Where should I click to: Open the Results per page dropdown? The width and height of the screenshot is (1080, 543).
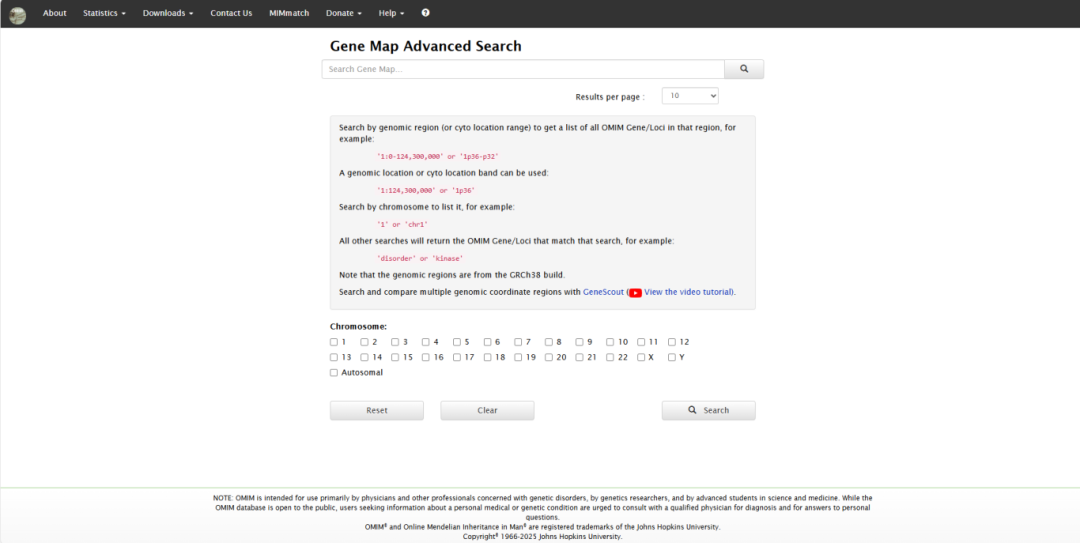coord(690,96)
